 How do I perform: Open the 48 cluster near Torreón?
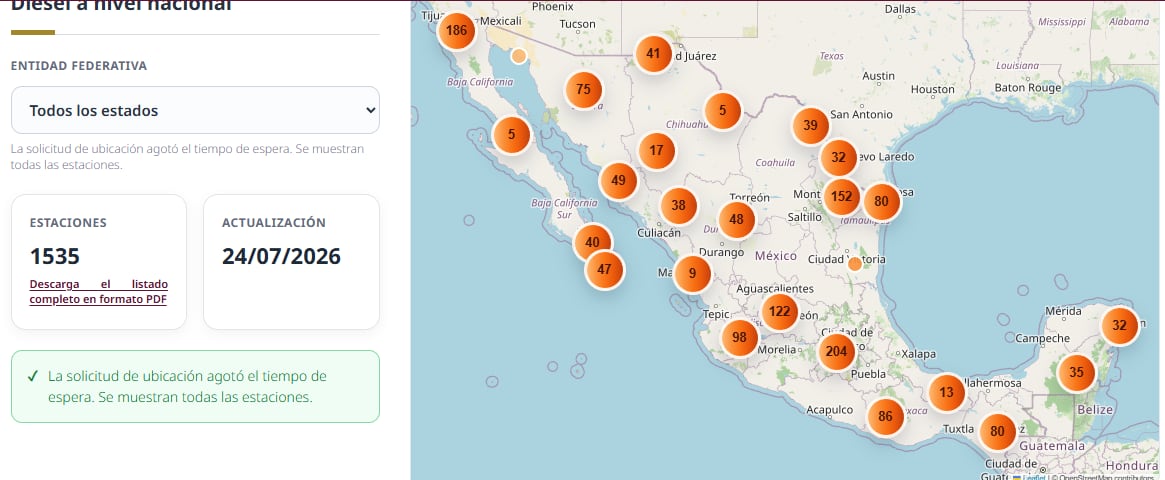tap(736, 220)
